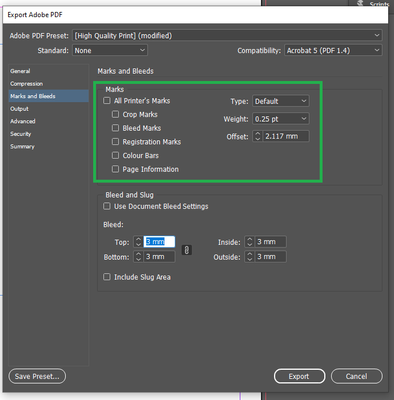
Task: Open the Adobe PDF Preset dropdown
Action: pos(227,35)
